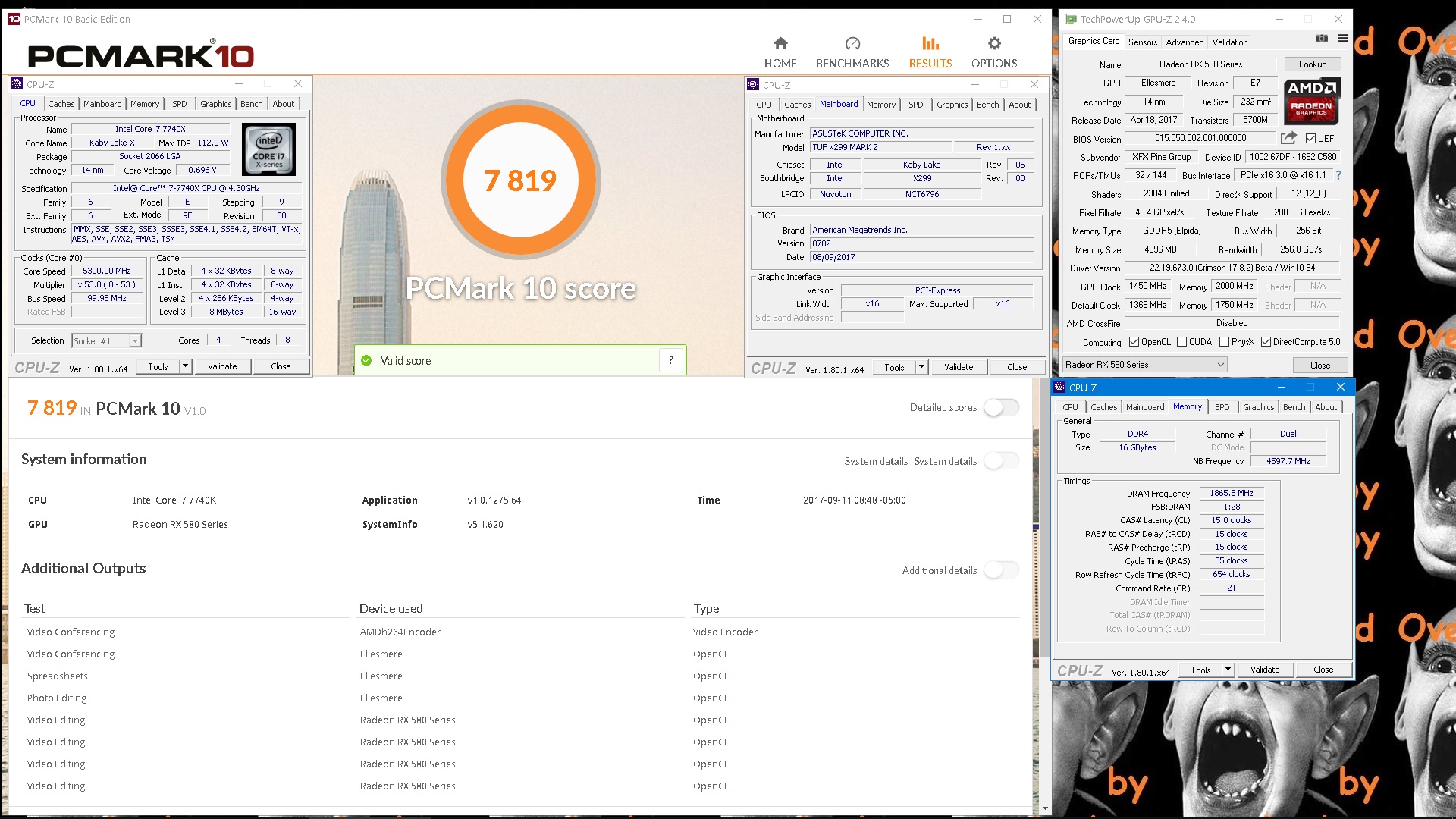Image resolution: width=1456 pixels, height=819 pixels.
Task: Click the 5300.00 MHz Core Speed value
Action: pos(106,271)
